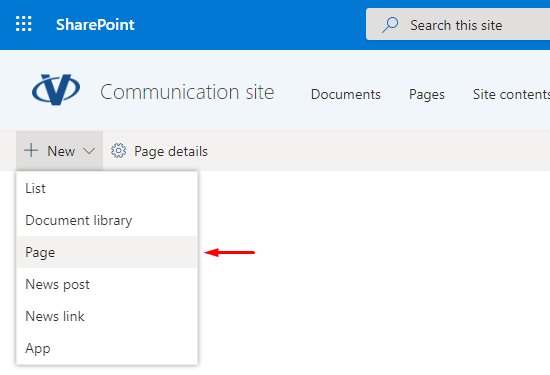Click the Page details gear icon
This screenshot has width=550, height=375.
119,151
